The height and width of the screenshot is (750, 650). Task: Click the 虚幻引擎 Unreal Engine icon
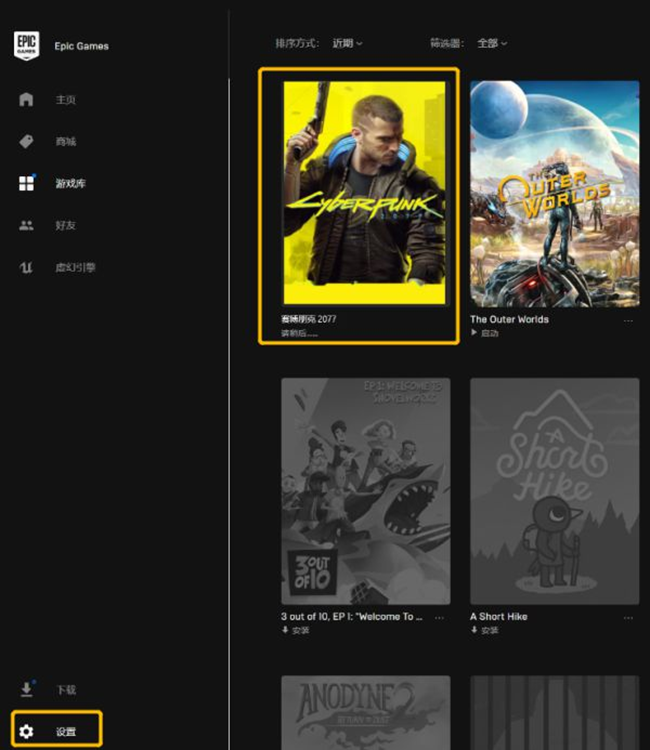26,267
